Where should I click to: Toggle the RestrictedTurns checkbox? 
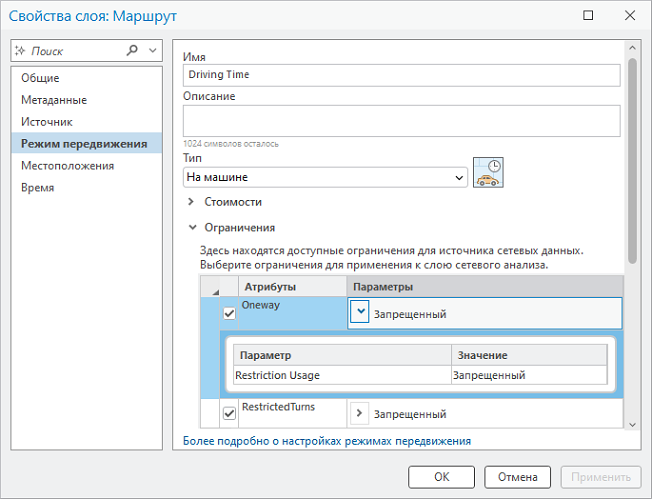[x=229, y=413]
